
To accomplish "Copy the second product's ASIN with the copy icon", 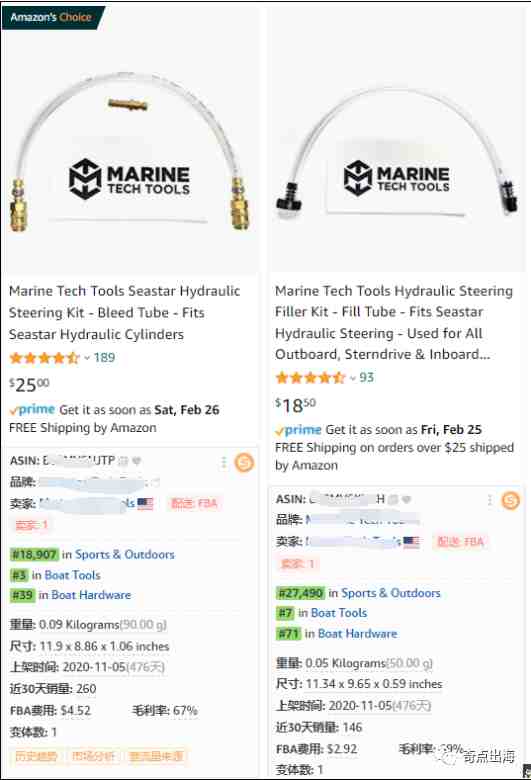I will 393,499.
